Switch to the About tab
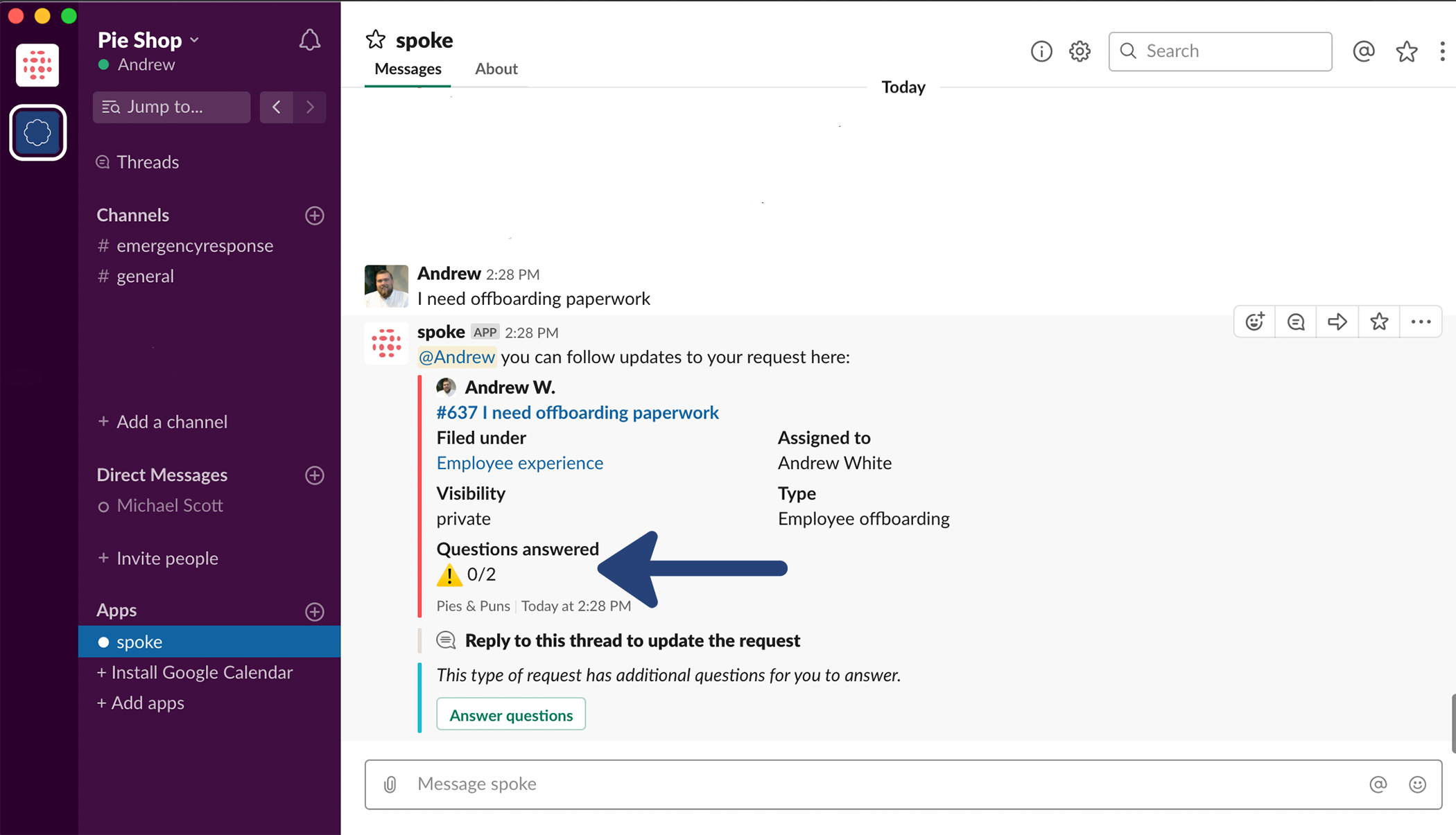 pyautogui.click(x=496, y=69)
